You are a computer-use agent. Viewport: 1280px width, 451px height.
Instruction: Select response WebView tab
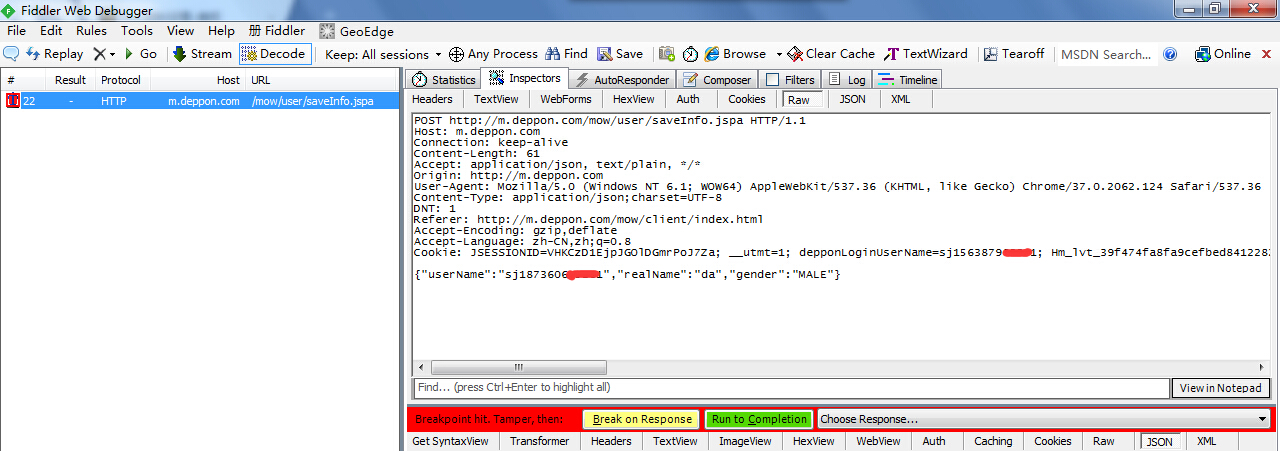coord(878,441)
